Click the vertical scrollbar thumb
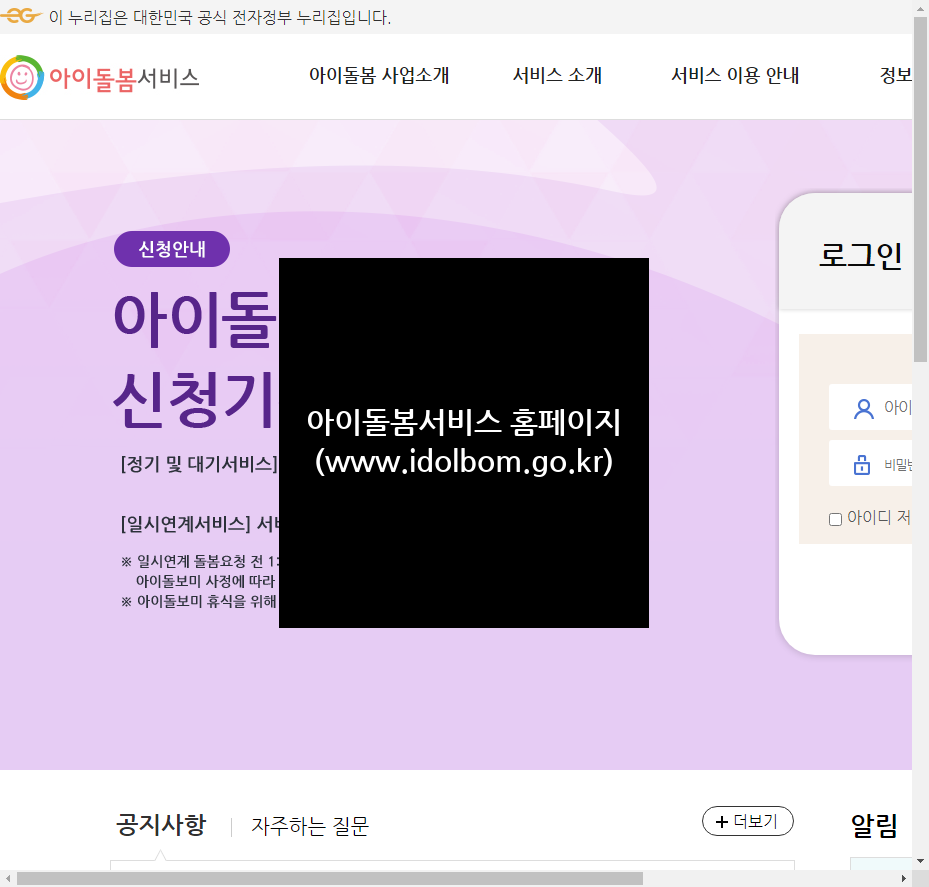Viewport: 929px width, 887px height. (x=920, y=190)
